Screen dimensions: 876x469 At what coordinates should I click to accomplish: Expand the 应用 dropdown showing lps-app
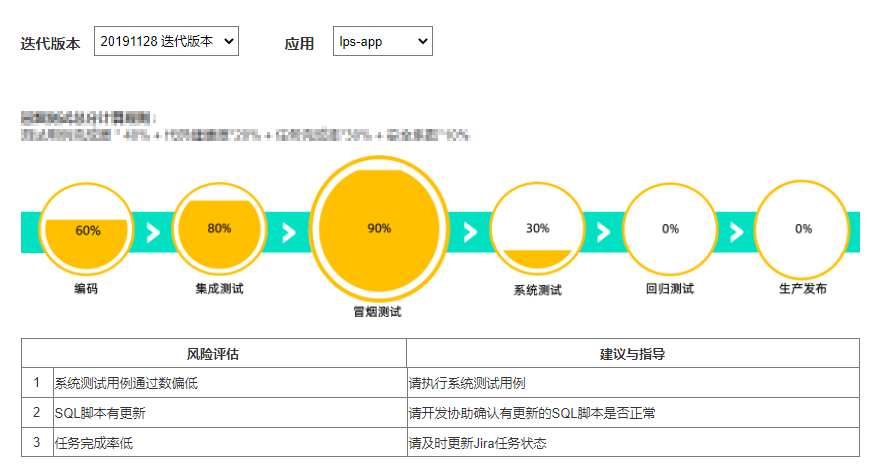[x=383, y=41]
